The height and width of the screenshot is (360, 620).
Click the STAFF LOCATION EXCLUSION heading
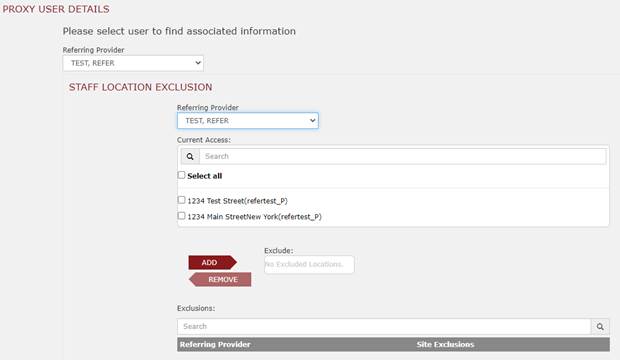point(140,87)
